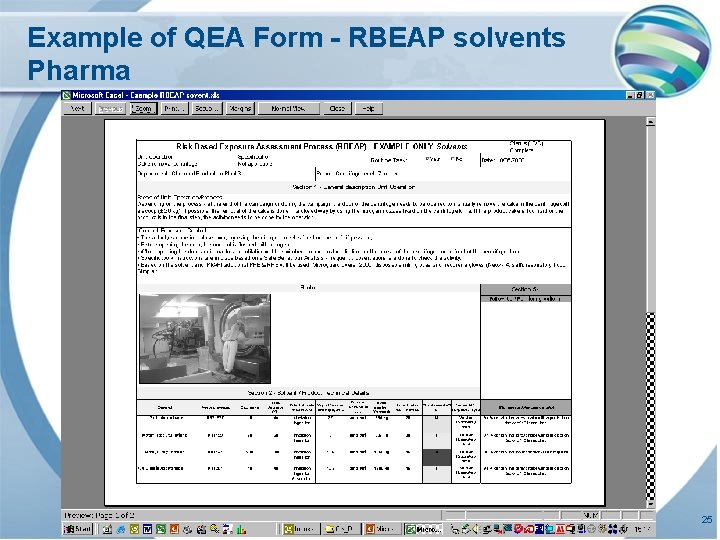Show Margins in the print preview
This screenshot has height=540, width=720.
click(x=240, y=109)
